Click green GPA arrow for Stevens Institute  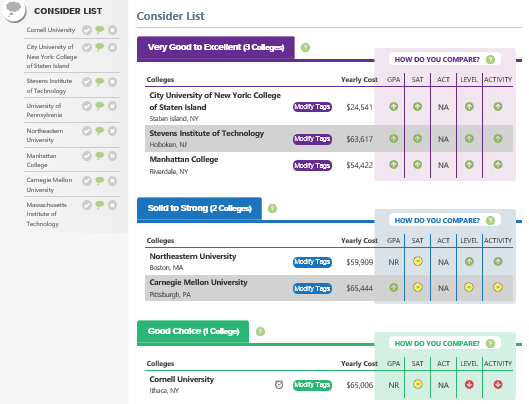coord(393,138)
